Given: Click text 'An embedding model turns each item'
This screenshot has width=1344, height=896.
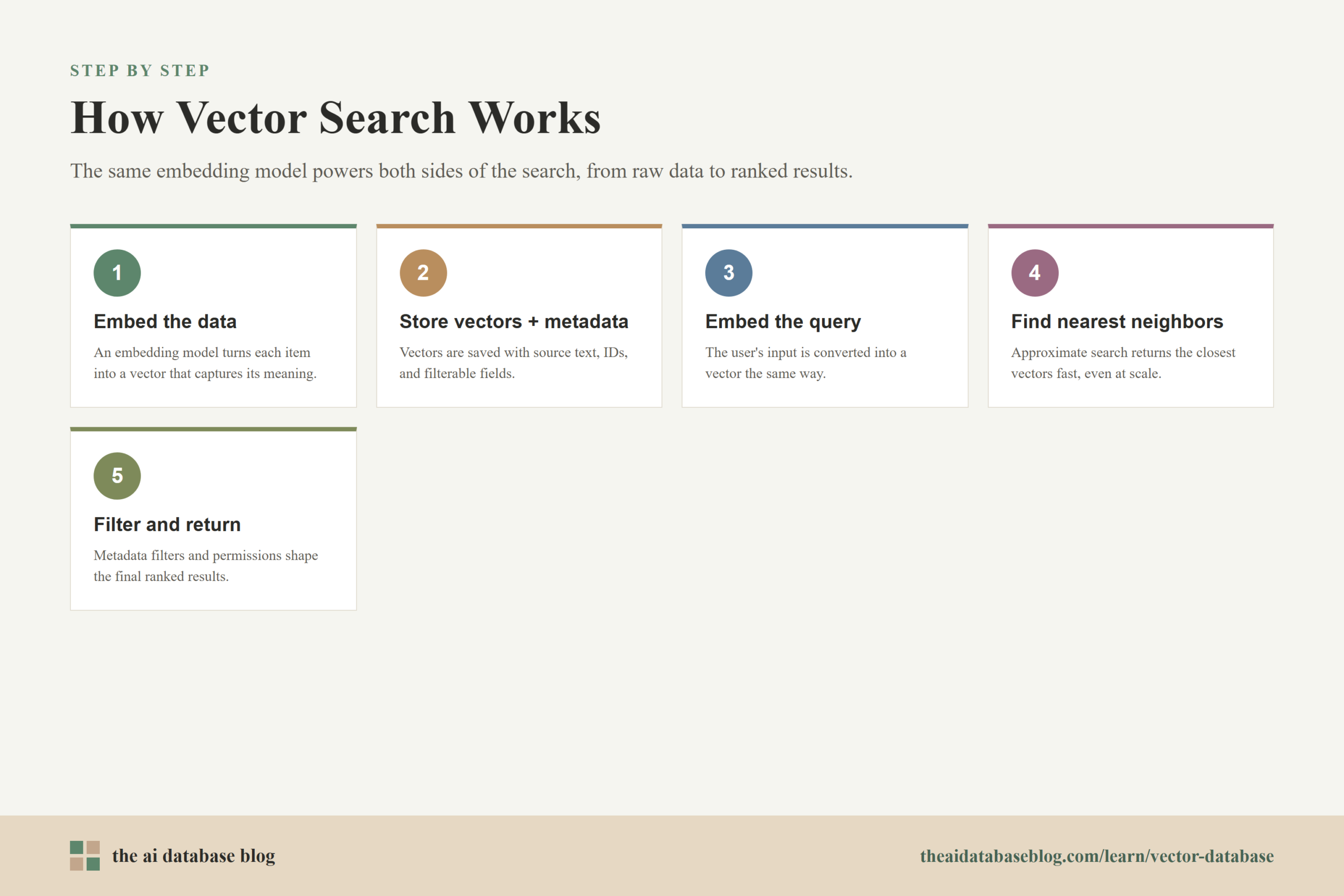Looking at the screenshot, I should click(x=202, y=353).
